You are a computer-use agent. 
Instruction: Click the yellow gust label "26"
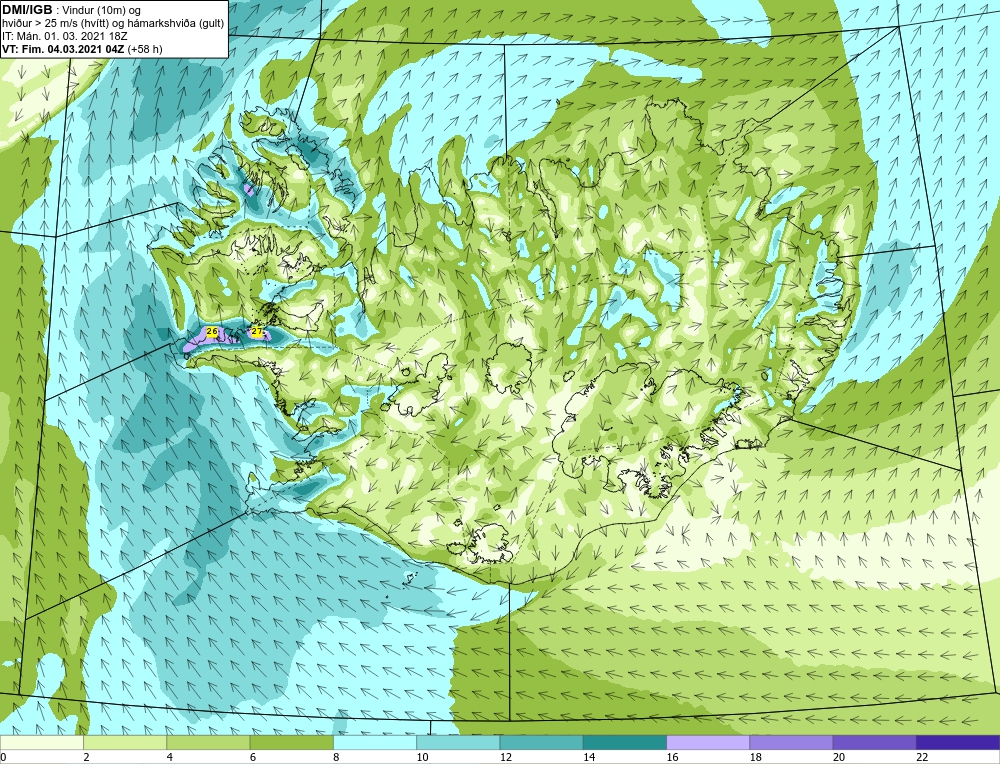[212, 332]
